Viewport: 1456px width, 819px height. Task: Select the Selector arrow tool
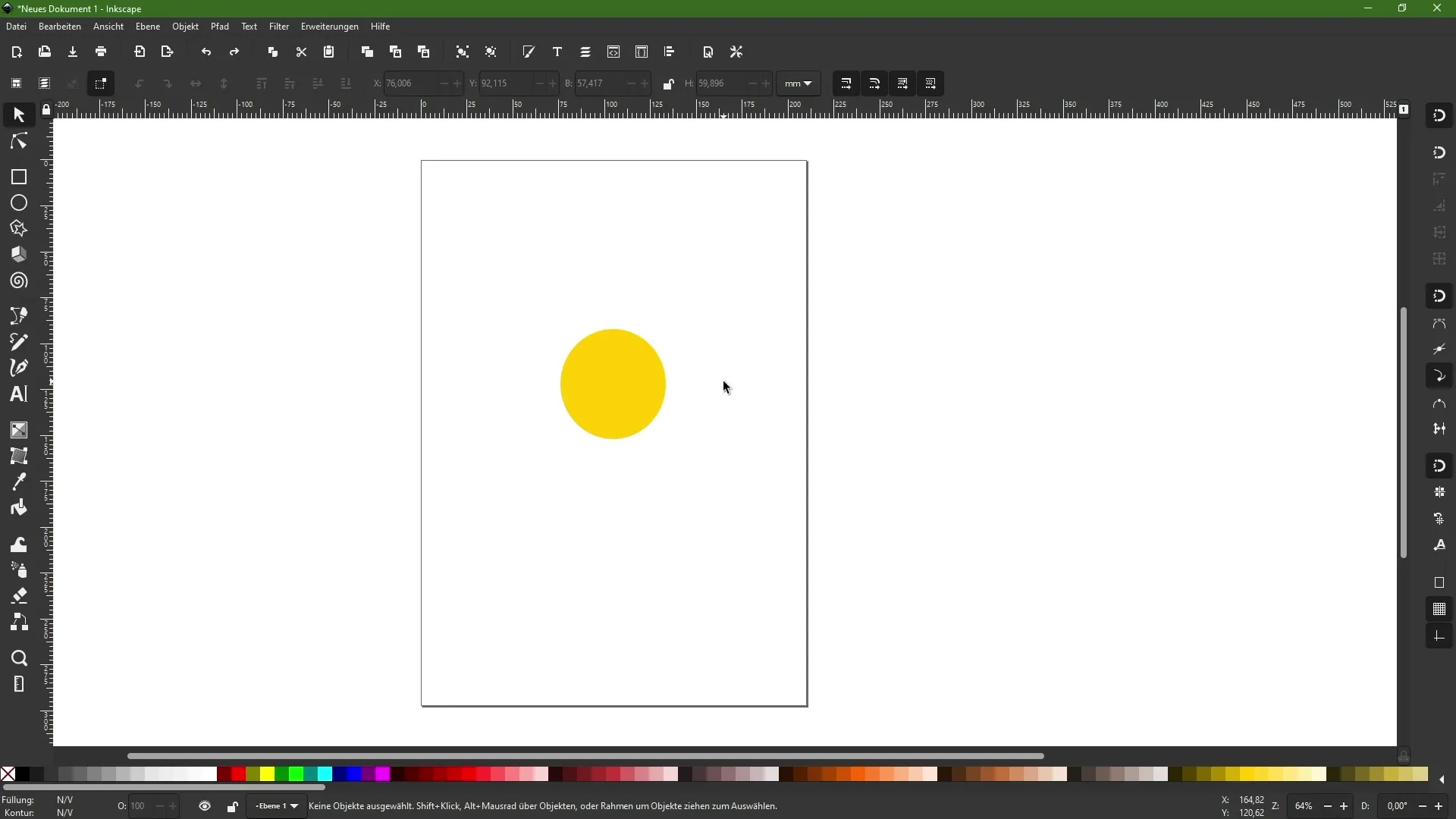19,115
